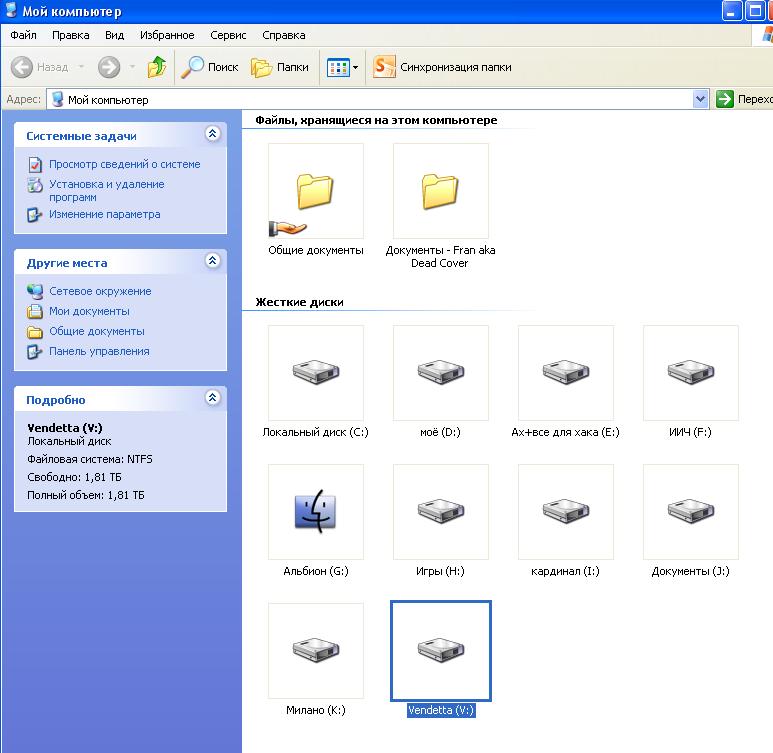Click the Forward green arrow button

coord(109,67)
